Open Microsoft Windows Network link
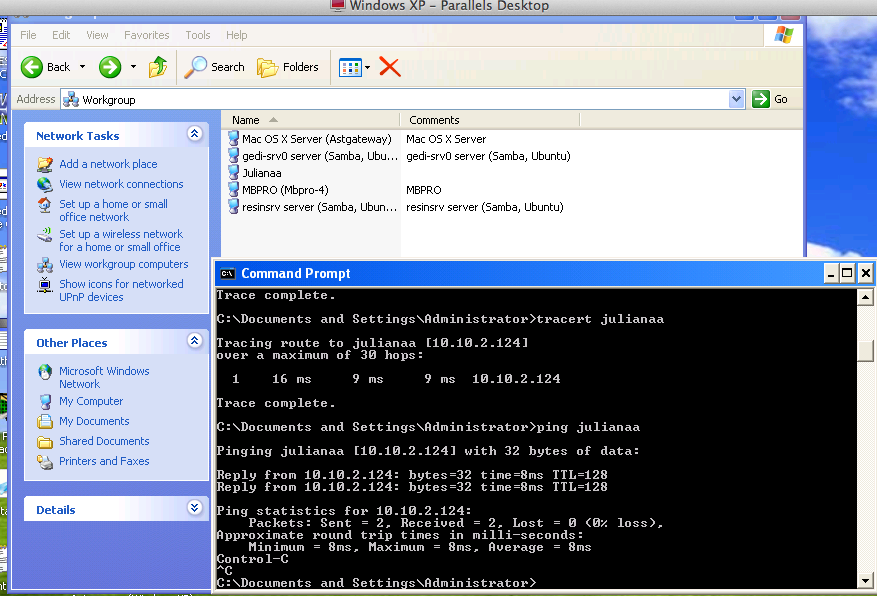Image resolution: width=877 pixels, height=596 pixels. click(104, 377)
